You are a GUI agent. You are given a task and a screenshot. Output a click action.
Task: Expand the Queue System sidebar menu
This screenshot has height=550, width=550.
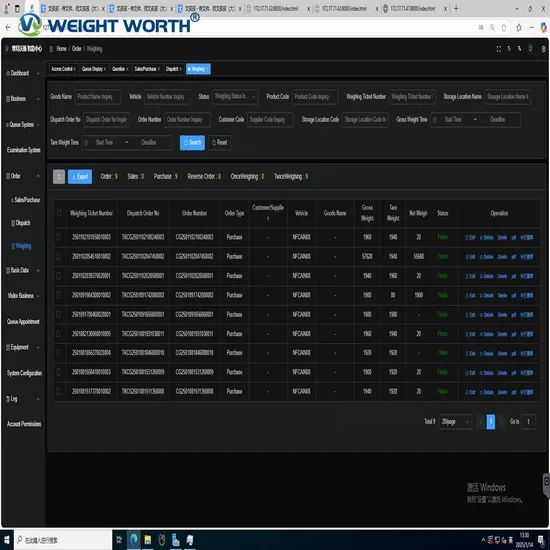23,125
